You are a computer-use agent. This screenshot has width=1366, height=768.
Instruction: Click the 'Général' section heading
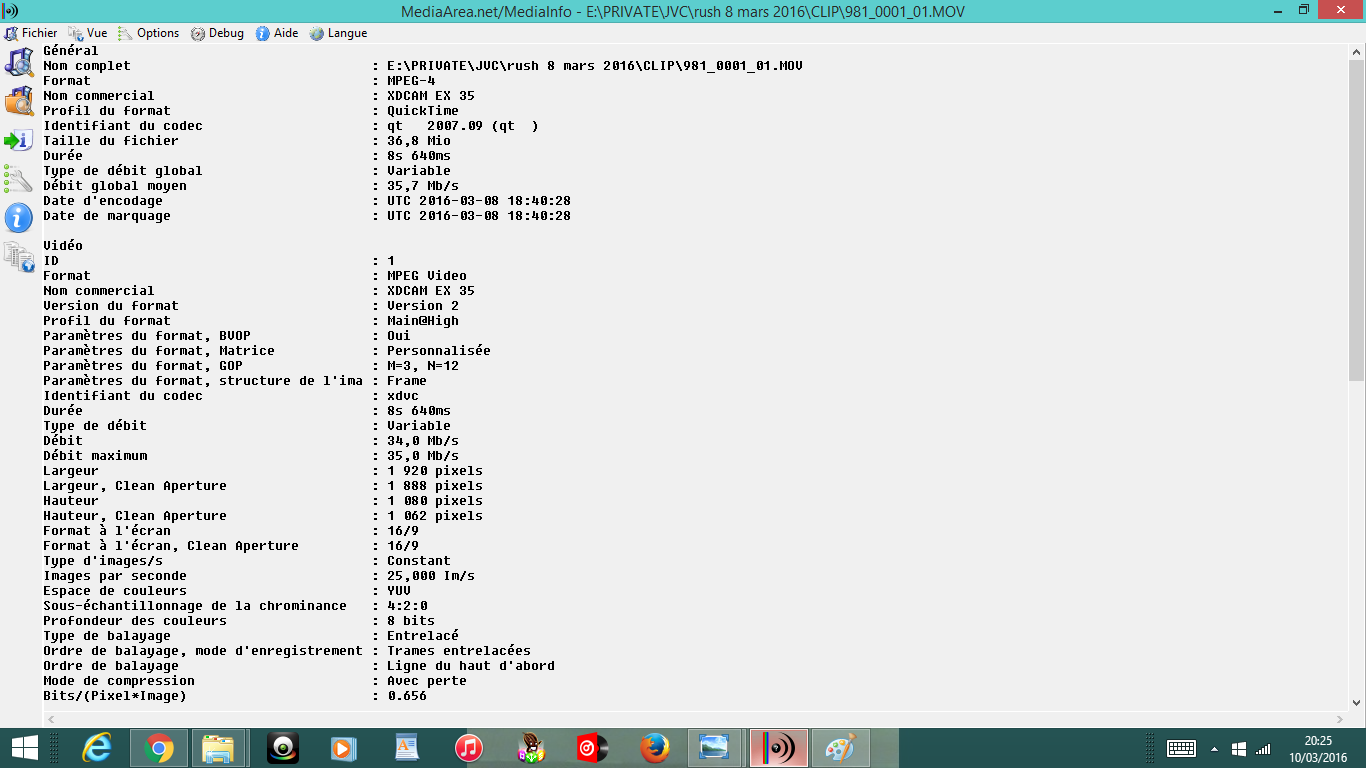pos(71,51)
